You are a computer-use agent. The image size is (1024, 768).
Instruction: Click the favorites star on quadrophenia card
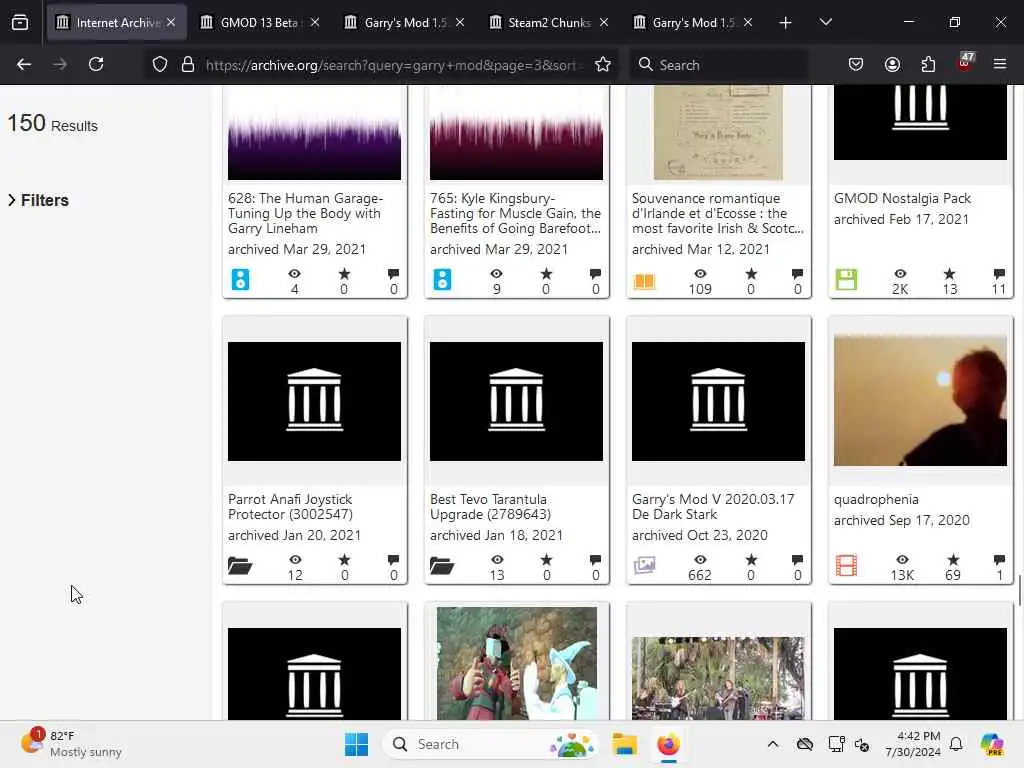953,560
